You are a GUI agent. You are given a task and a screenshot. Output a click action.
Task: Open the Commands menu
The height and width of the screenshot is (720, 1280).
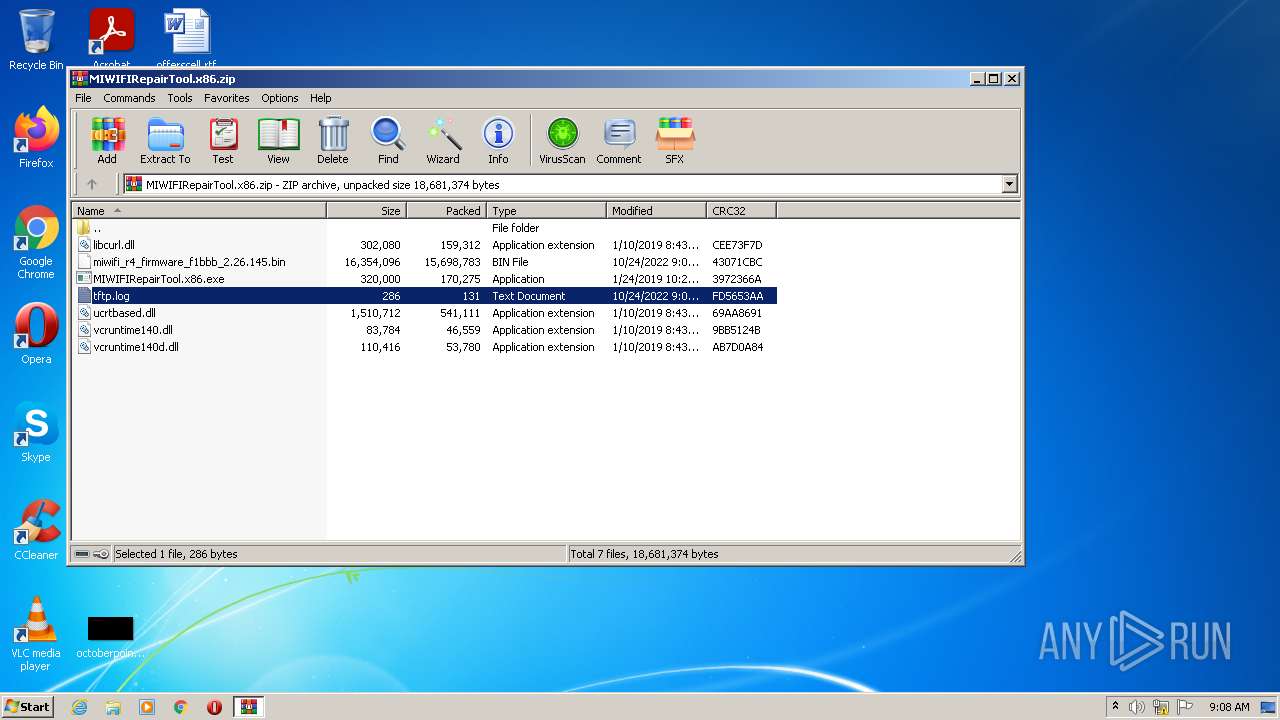click(129, 98)
